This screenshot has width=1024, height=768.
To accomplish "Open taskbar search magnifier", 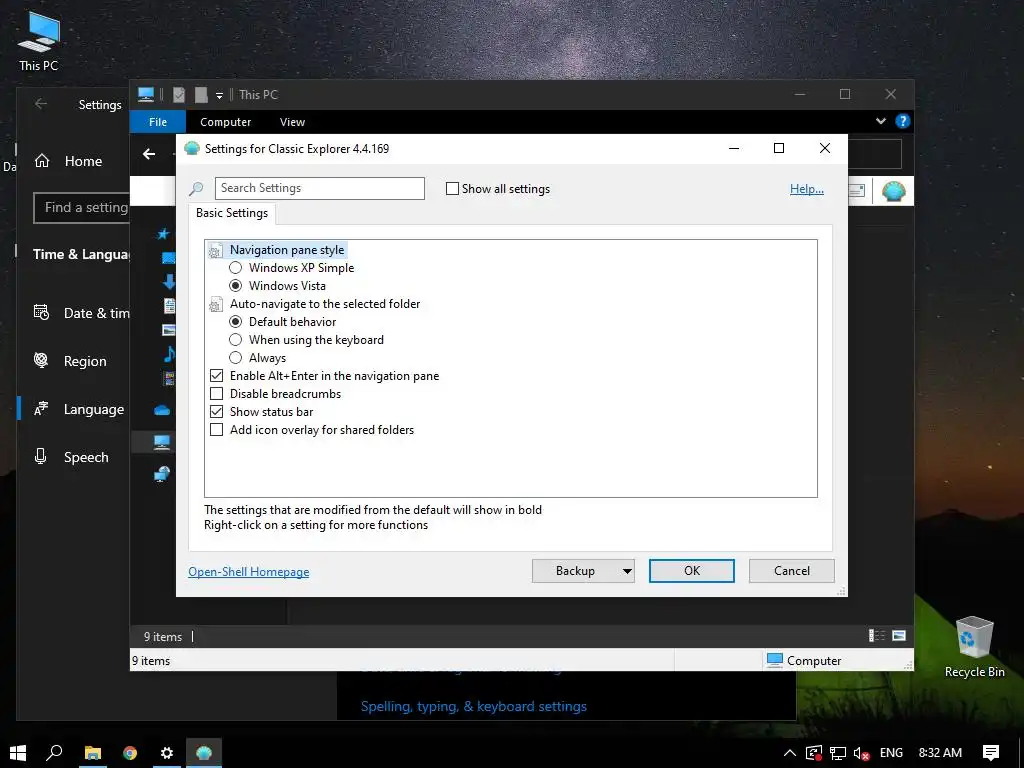I will (54, 753).
